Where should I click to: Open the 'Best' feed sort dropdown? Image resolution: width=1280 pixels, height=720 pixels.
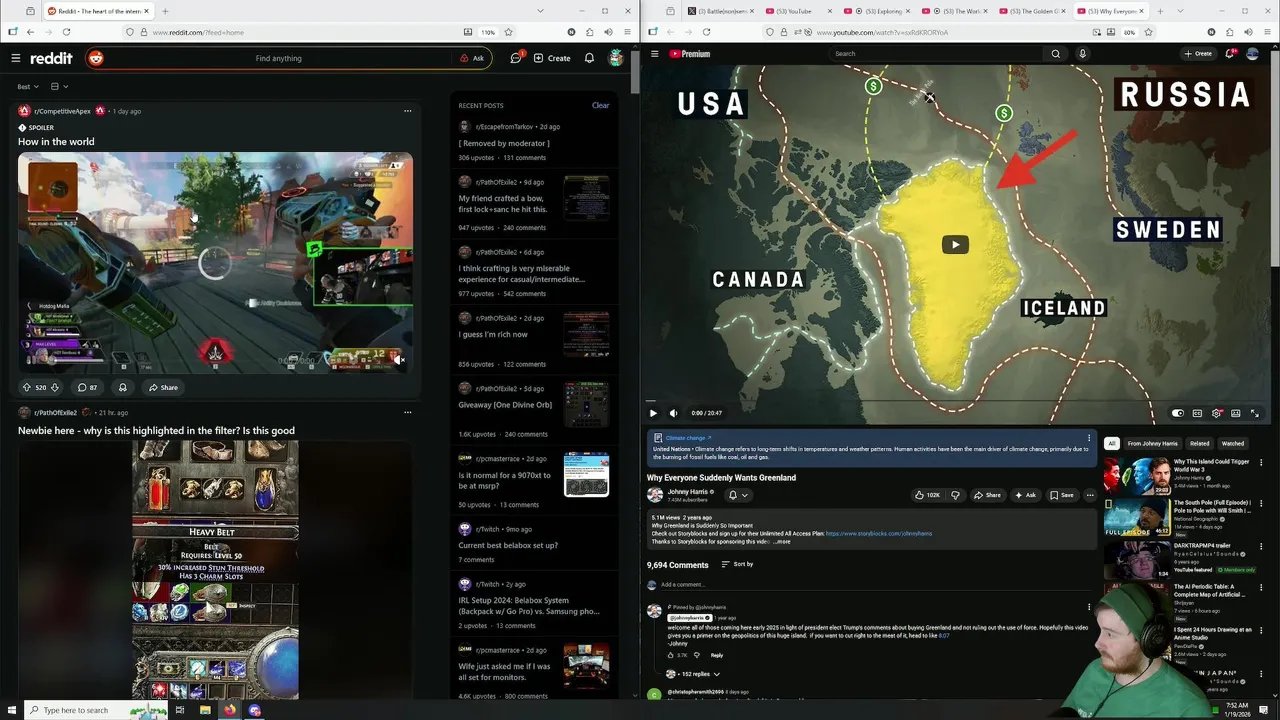click(x=29, y=87)
